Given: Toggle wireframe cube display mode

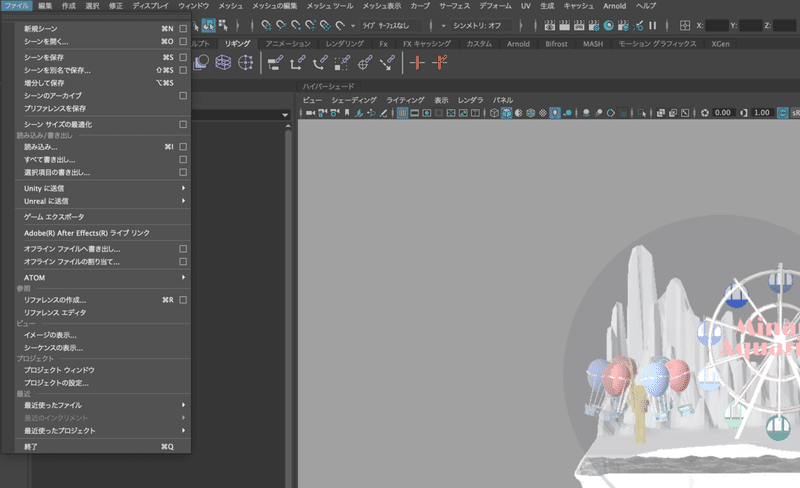Looking at the screenshot, I should pos(494,113).
